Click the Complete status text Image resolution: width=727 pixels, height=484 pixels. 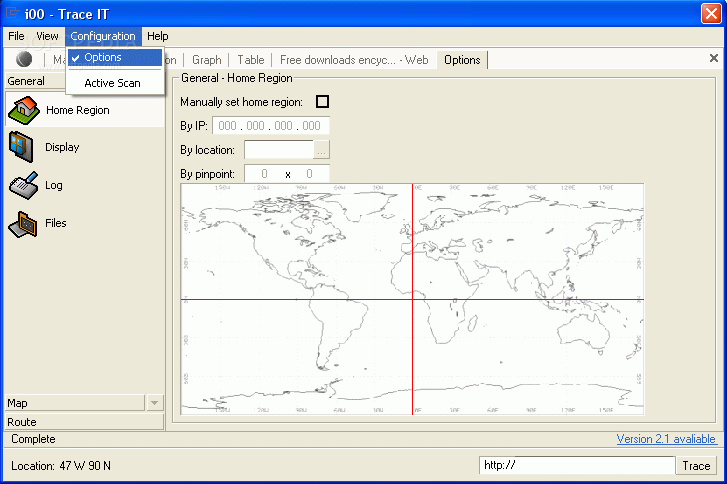33,439
